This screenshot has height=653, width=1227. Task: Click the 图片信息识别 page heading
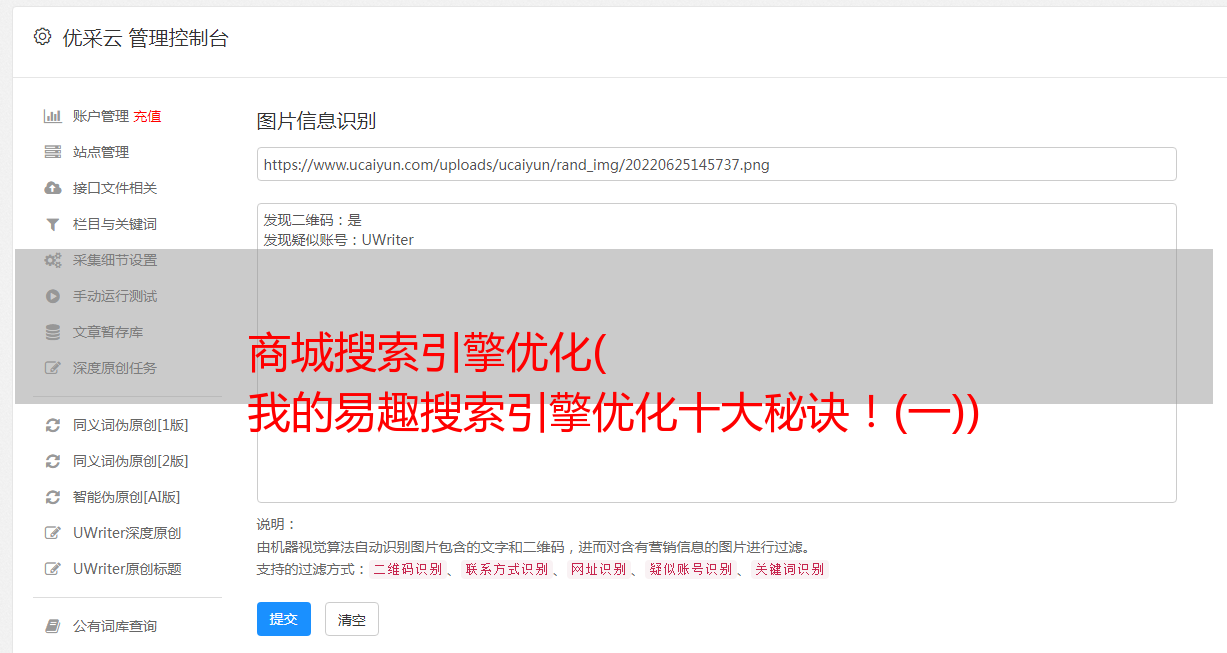316,121
